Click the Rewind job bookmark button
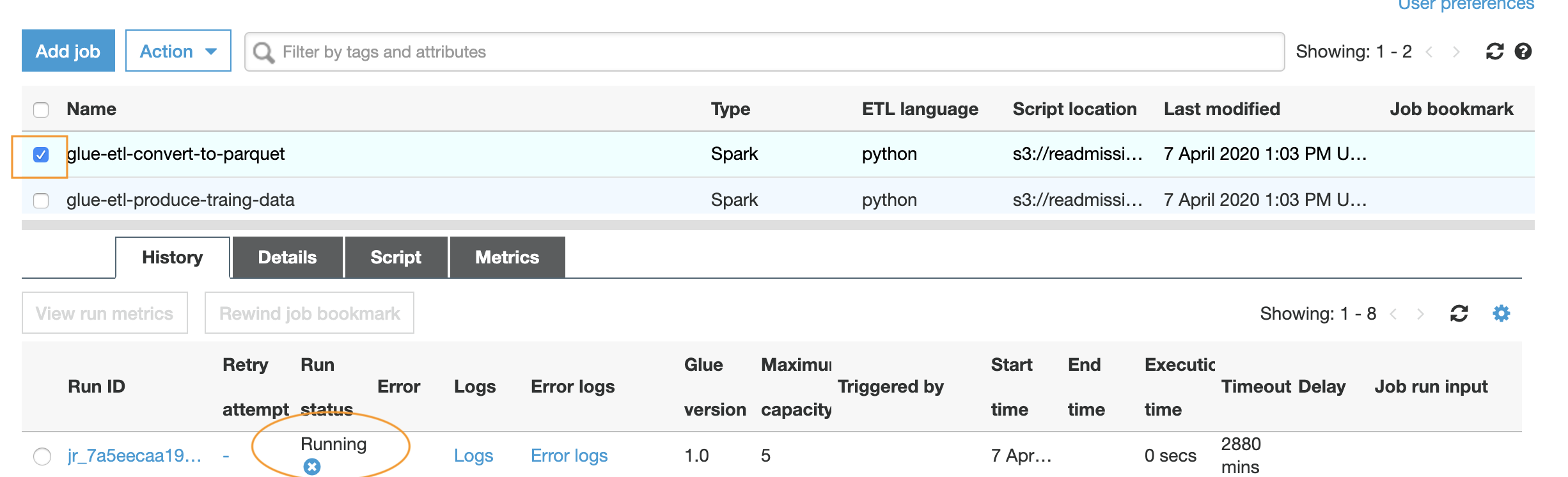Image resolution: width=1568 pixels, height=477 pixels. click(310, 313)
